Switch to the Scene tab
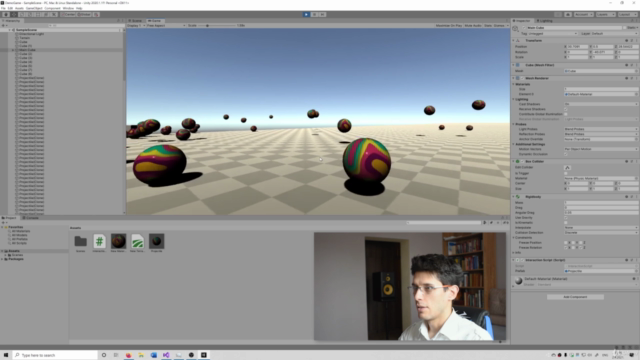 click(x=136, y=20)
